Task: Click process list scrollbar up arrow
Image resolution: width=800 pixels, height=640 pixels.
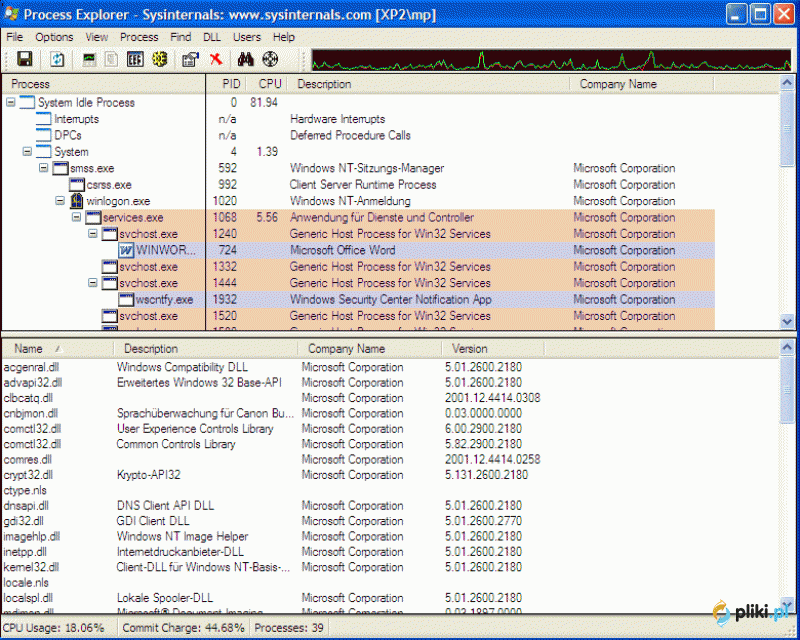Action: (787, 82)
